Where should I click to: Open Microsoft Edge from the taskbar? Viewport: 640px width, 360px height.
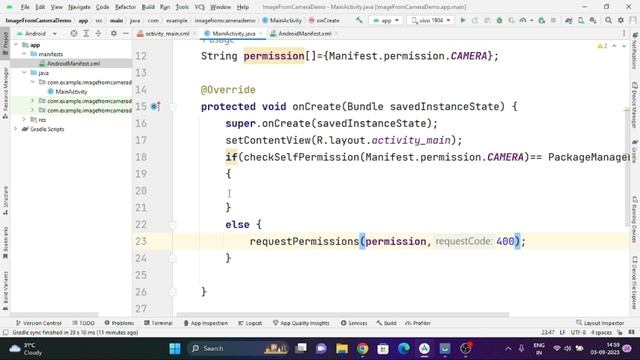coord(404,348)
